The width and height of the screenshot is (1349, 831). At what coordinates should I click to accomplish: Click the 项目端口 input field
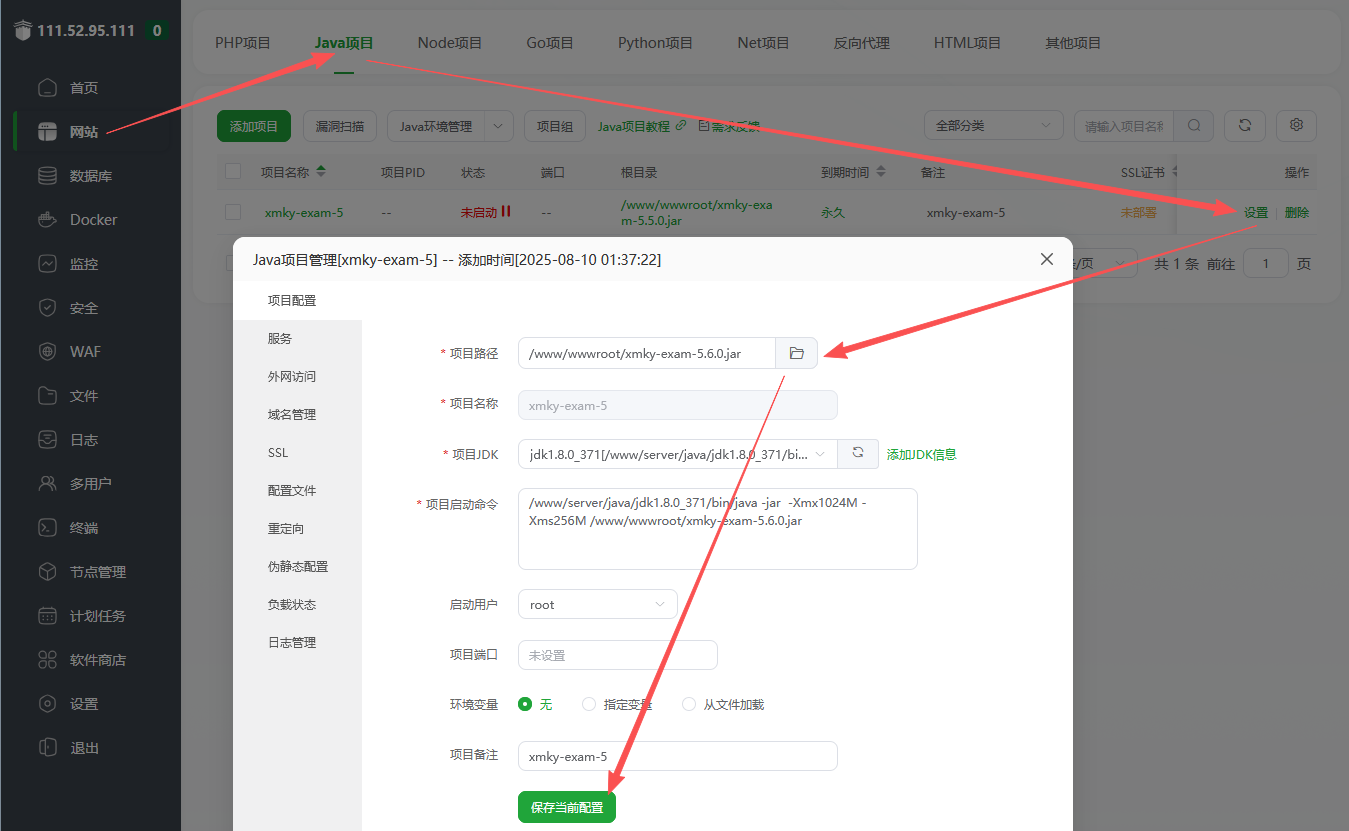[x=617, y=655]
